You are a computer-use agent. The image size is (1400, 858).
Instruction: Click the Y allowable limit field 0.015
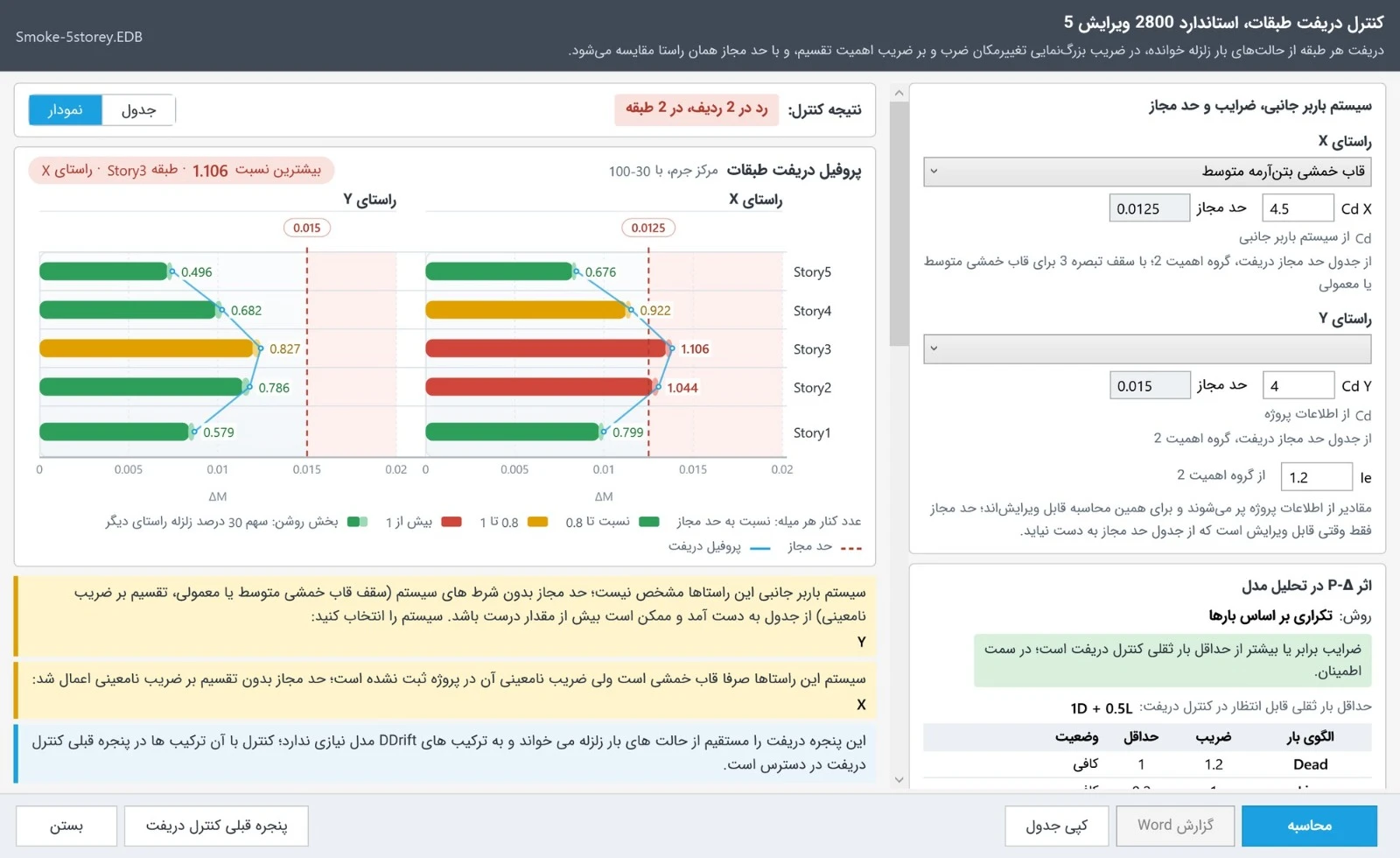(1150, 385)
